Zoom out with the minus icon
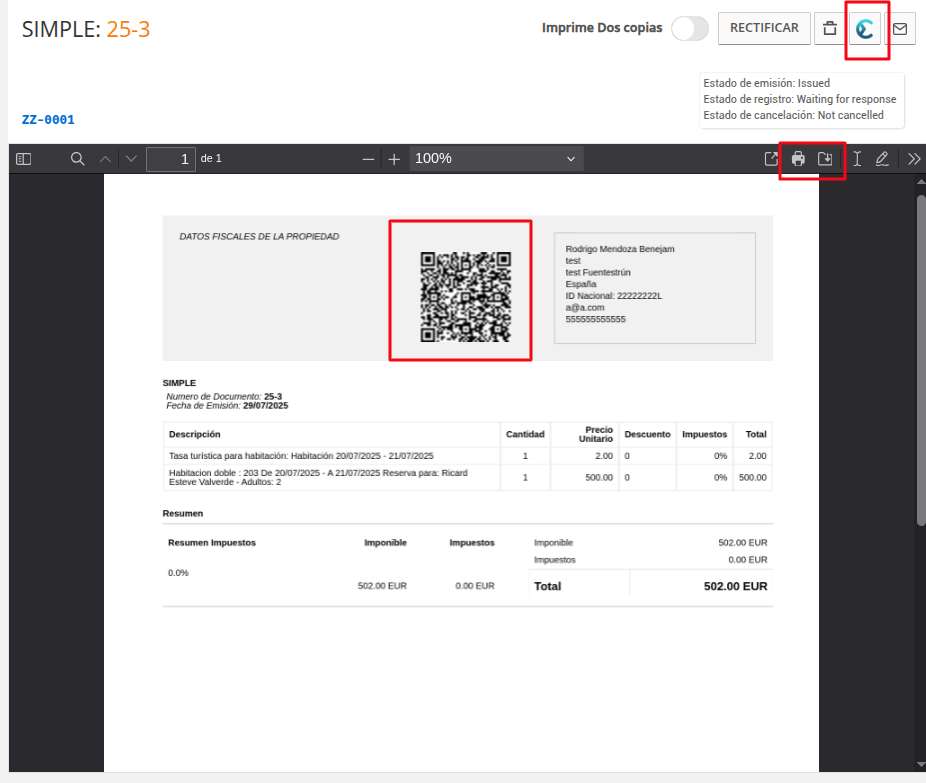This screenshot has height=783, width=926. point(368,159)
